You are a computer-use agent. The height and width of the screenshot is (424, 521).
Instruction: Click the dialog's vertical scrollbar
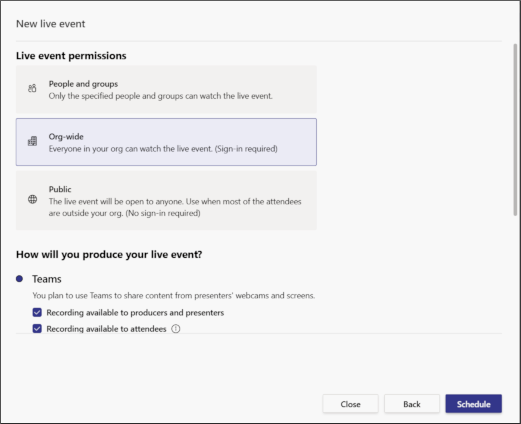tap(515, 130)
